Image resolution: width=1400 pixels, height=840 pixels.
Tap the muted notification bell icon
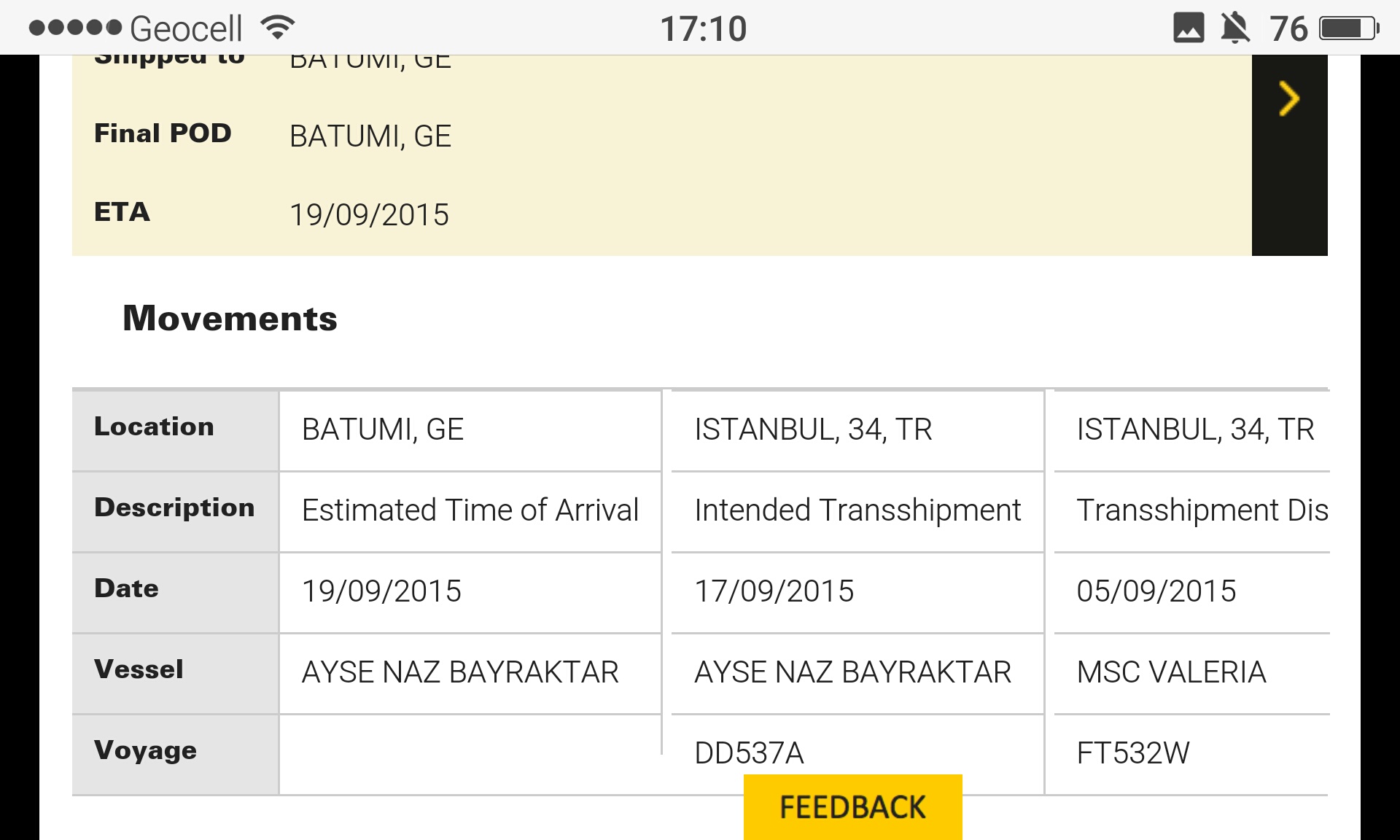(1235, 28)
